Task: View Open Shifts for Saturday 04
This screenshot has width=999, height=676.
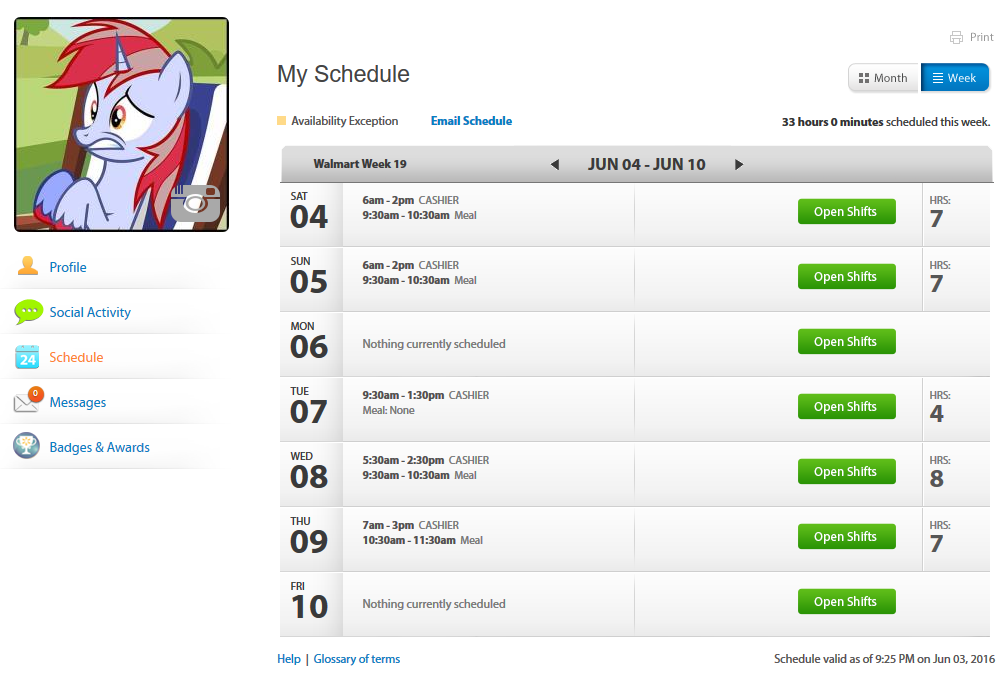Action: click(x=846, y=212)
